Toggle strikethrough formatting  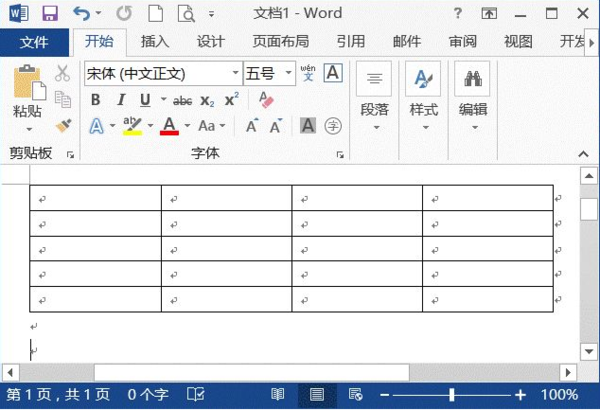click(183, 101)
